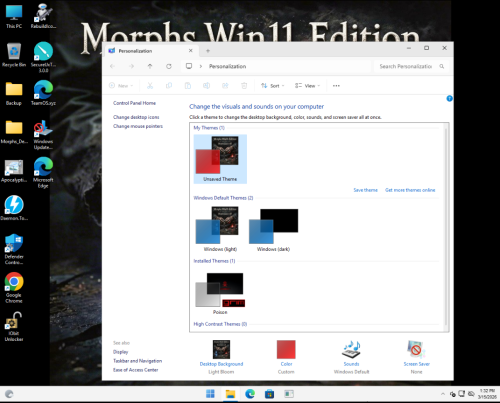This screenshot has height=403, width=500.
Task: Open the Sounds settings icon
Action: [351, 349]
